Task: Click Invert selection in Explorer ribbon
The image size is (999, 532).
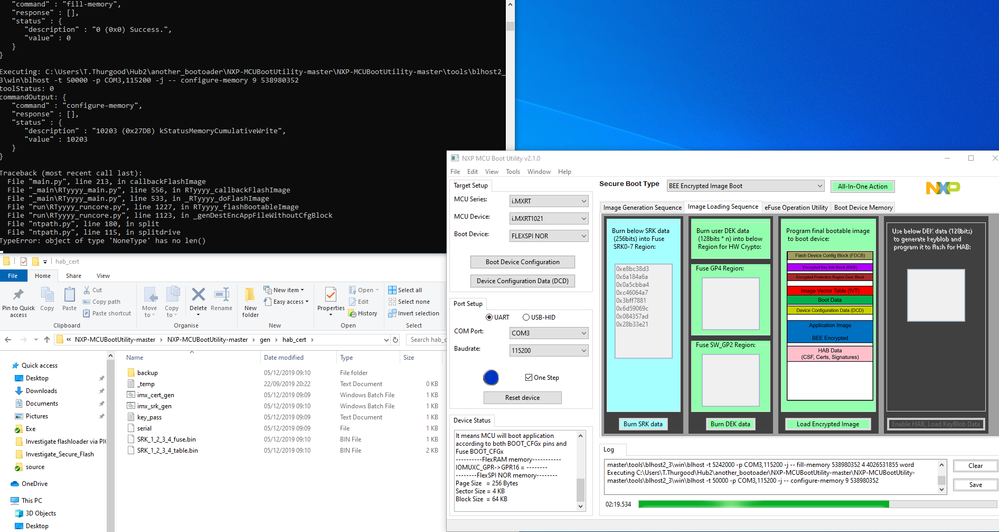Action: [x=413, y=313]
